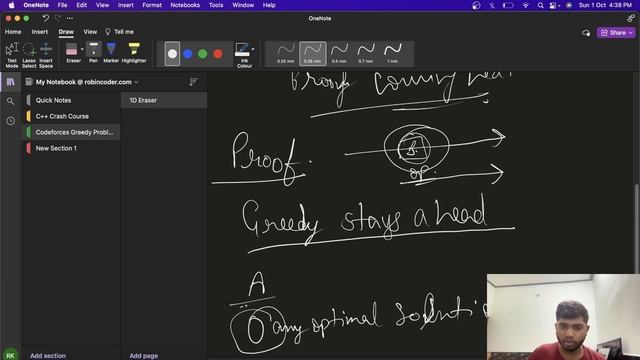640x360 pixels.
Task: Click the Bluetooth status icon
Action: (492, 5)
